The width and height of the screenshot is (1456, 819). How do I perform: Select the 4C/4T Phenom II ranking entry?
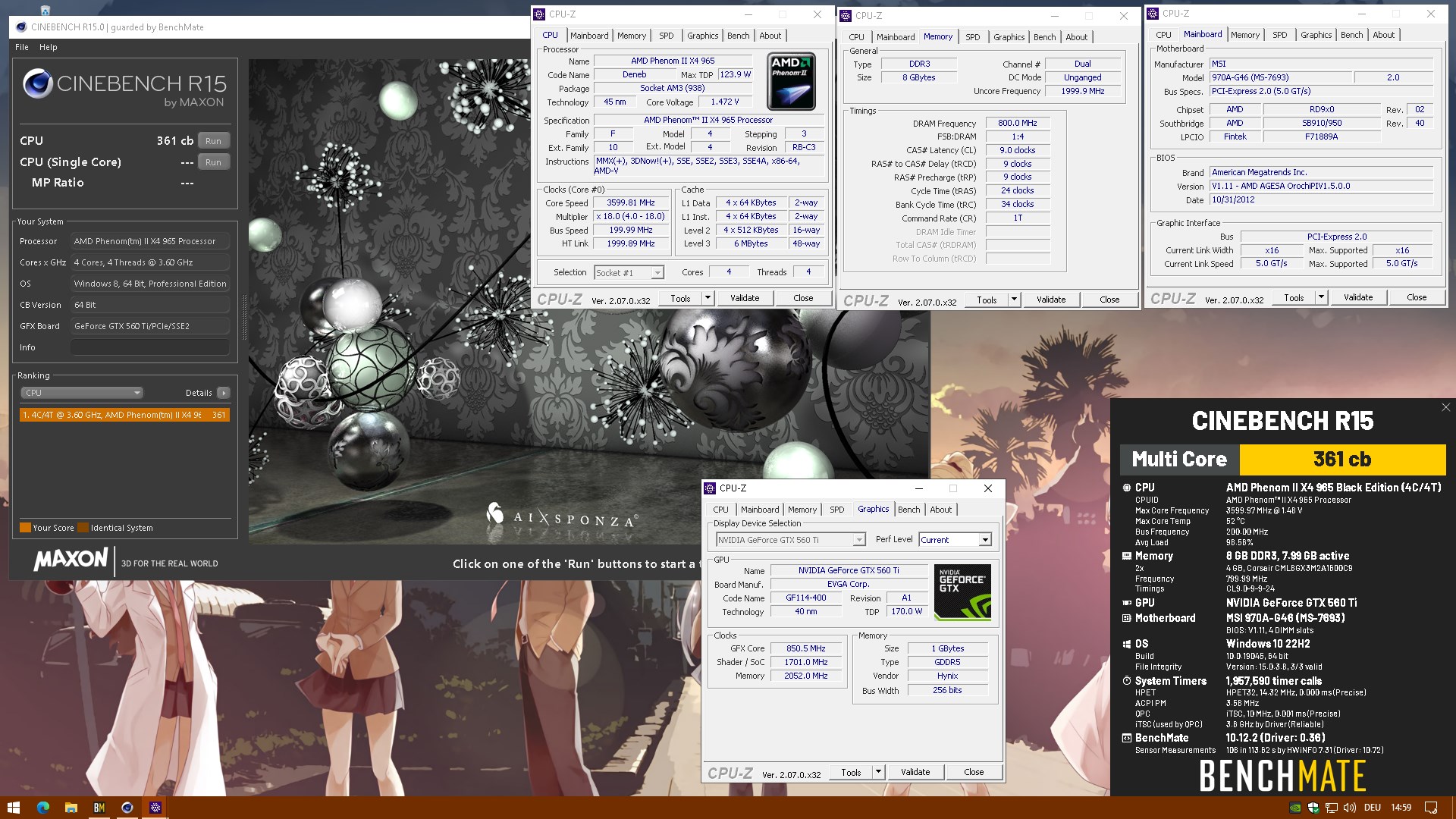pyautogui.click(x=124, y=415)
